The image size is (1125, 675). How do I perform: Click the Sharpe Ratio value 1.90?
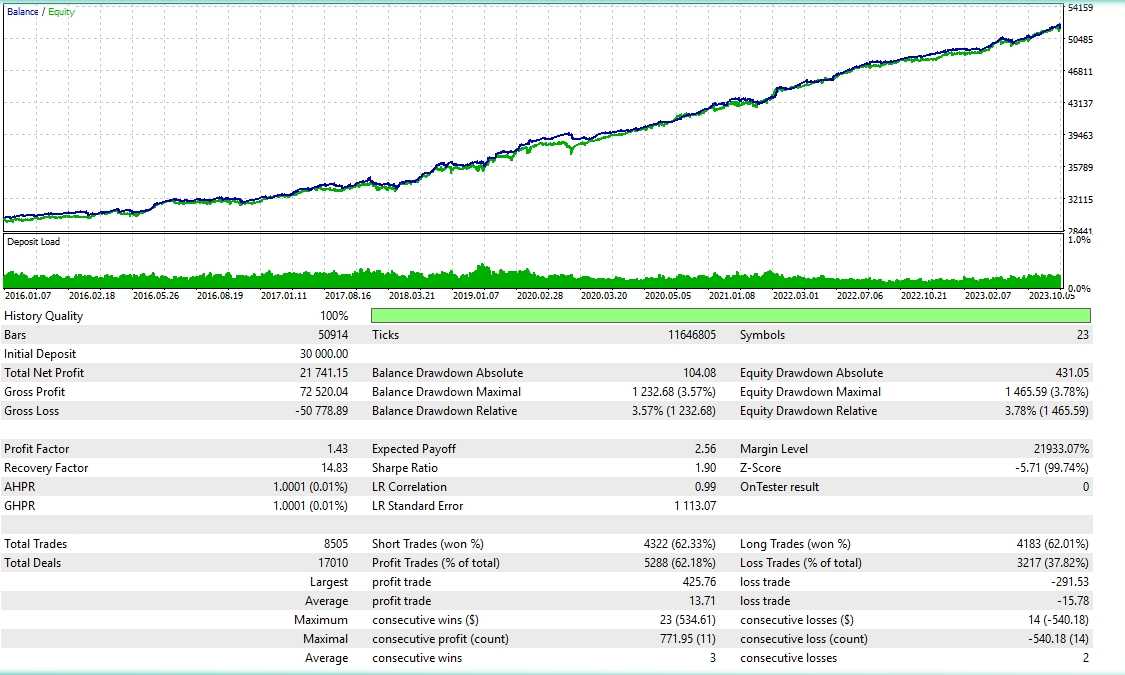coord(704,468)
